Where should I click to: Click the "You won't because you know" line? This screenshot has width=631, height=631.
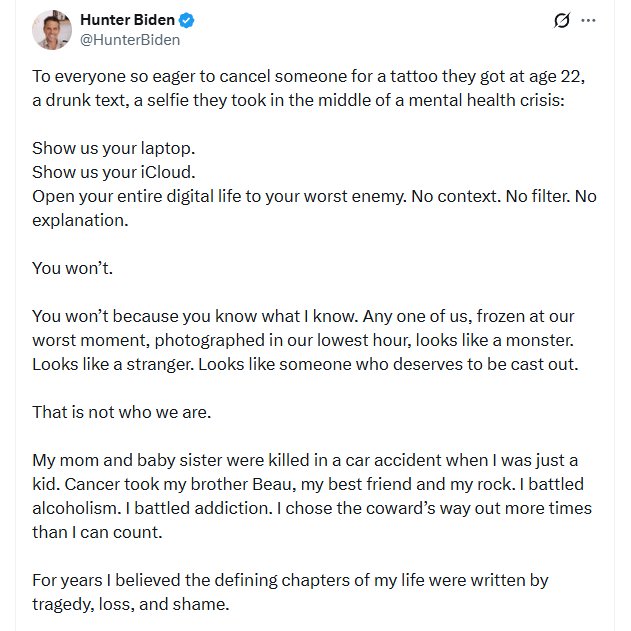pos(303,316)
